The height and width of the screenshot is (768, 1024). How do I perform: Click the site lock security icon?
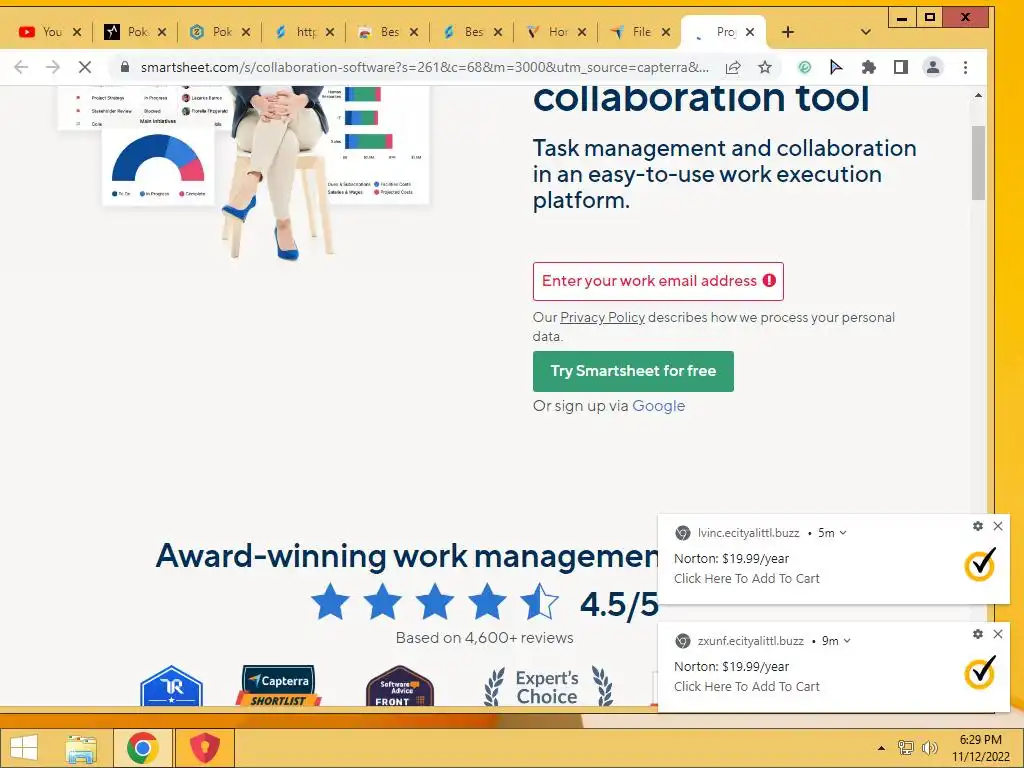coord(125,67)
